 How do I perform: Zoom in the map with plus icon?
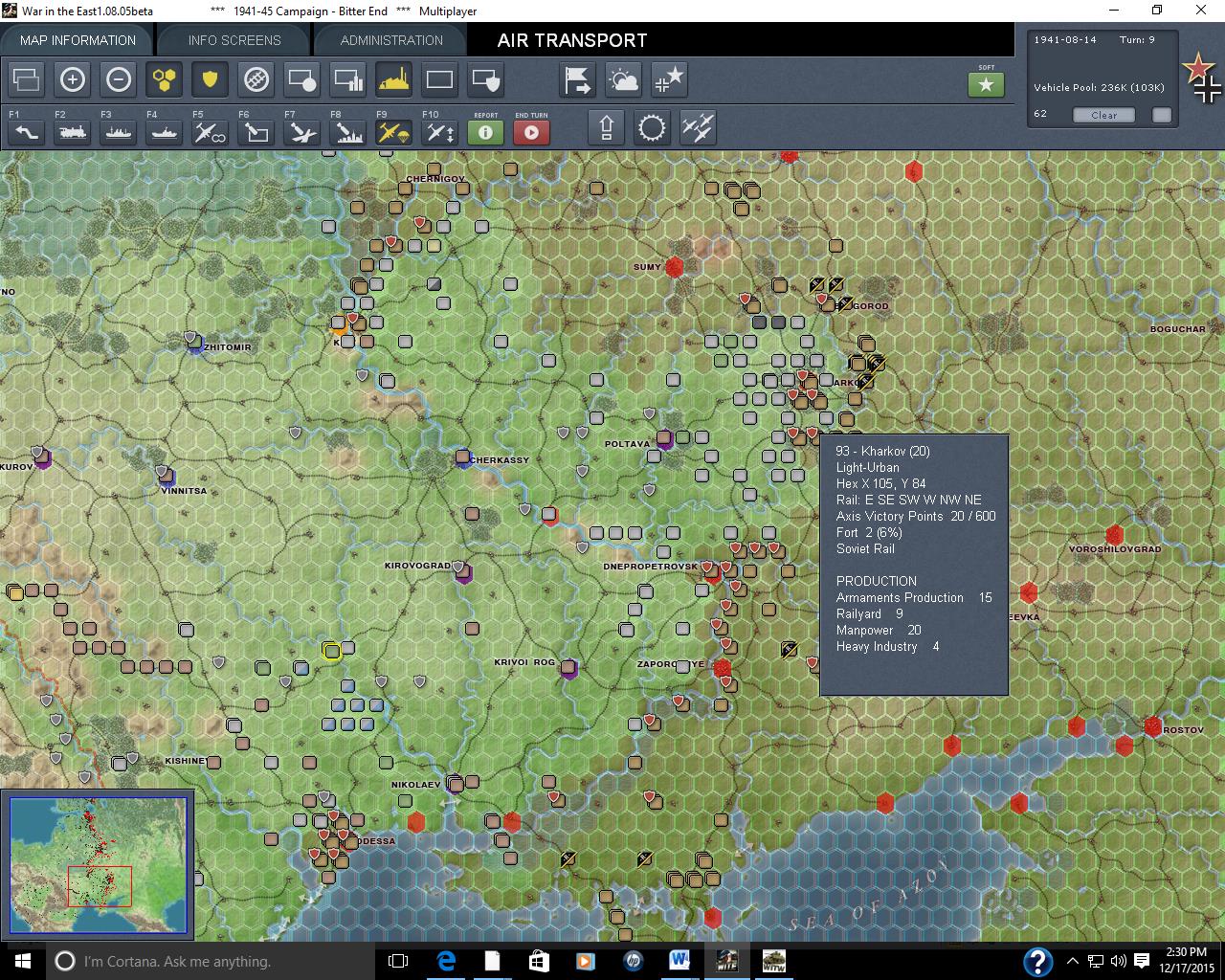click(73, 79)
